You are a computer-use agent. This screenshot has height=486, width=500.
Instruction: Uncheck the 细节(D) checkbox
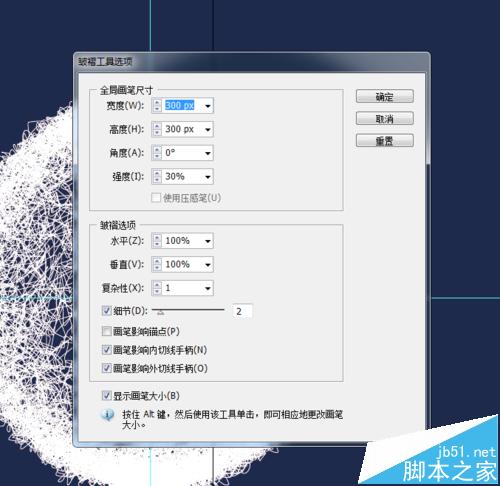click(106, 311)
